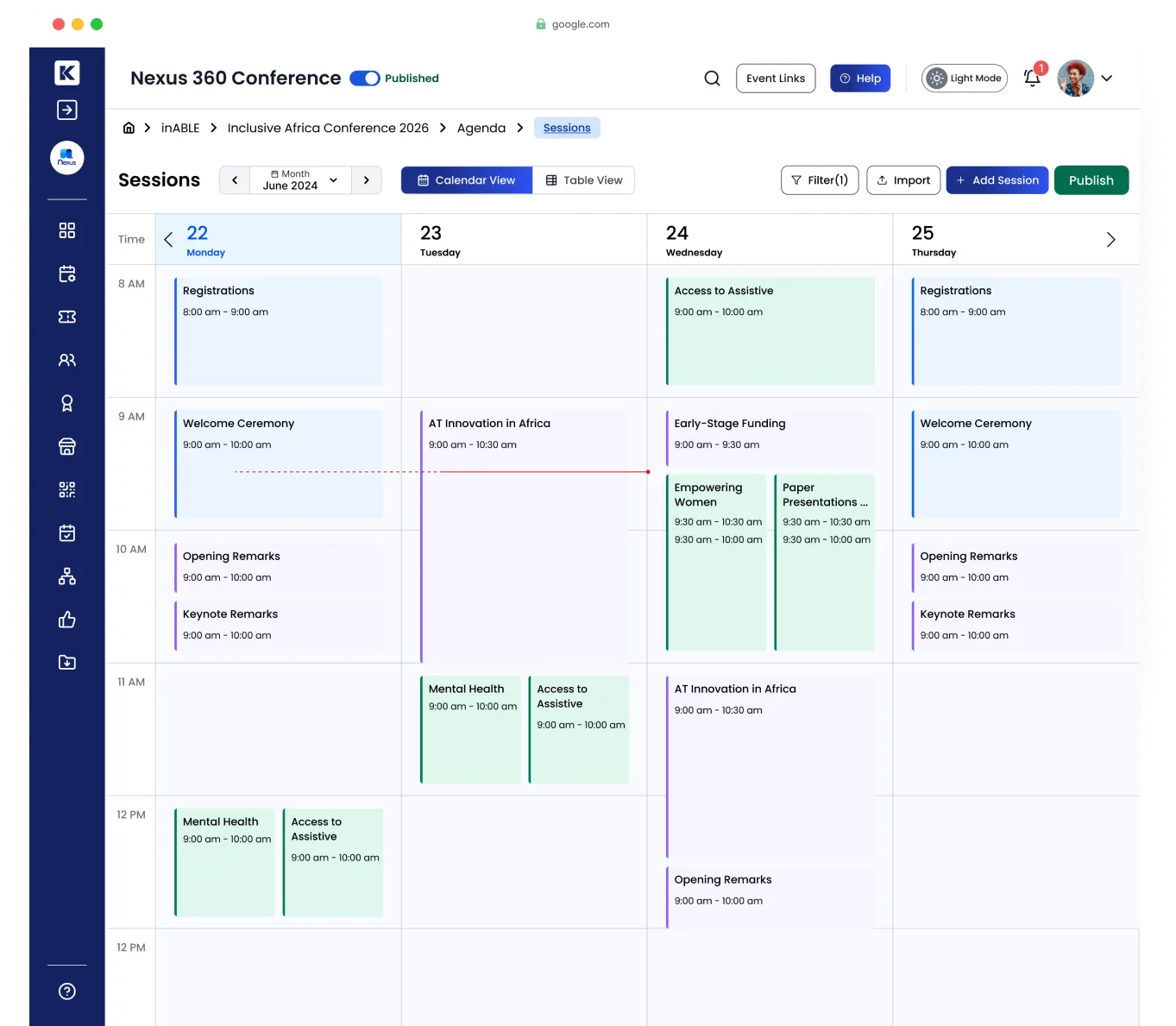
Task: Open Monday Access to Assistive session
Action: click(333, 863)
